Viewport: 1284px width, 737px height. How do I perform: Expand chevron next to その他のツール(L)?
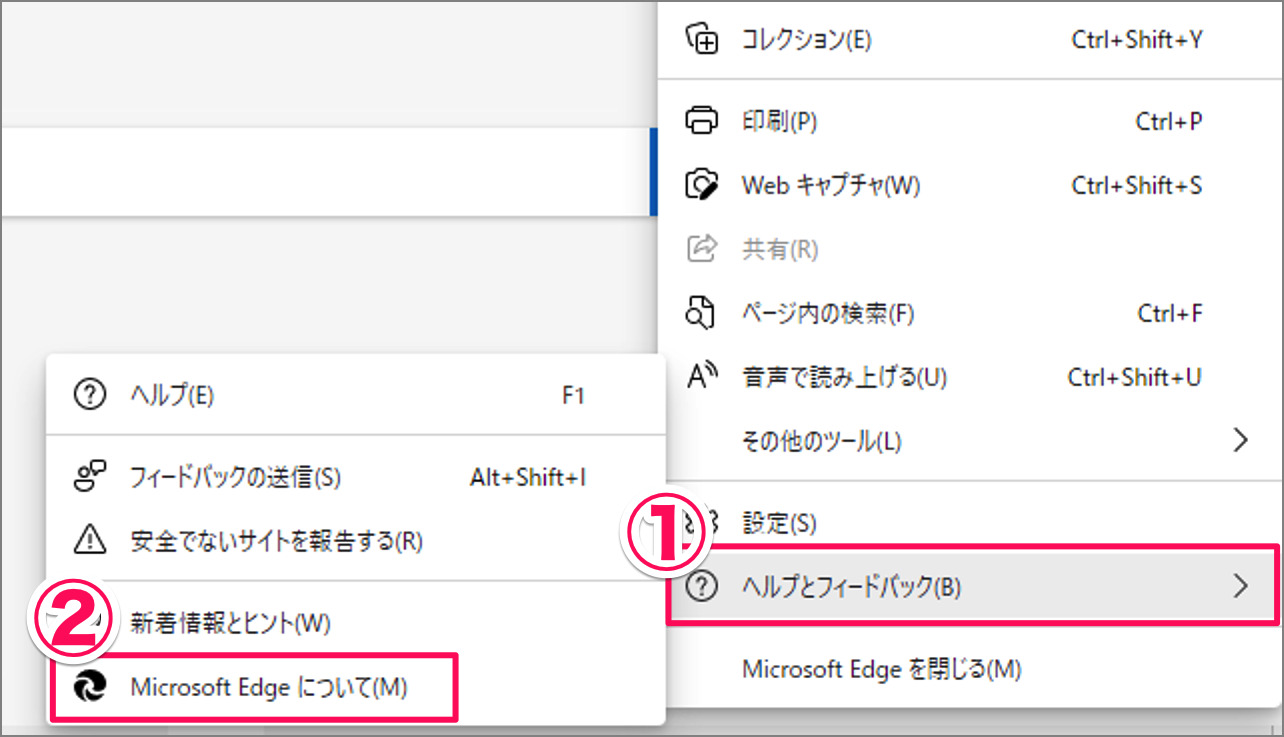pyautogui.click(x=1241, y=439)
